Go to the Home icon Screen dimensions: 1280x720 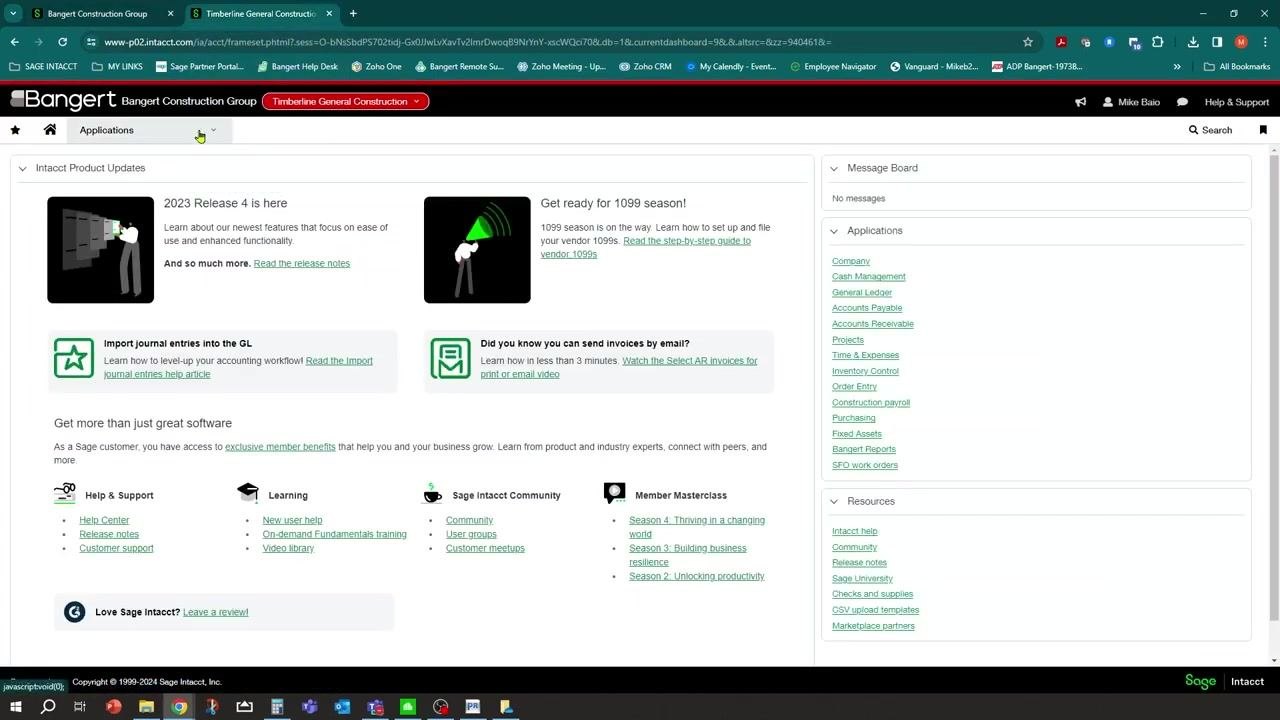click(x=50, y=130)
